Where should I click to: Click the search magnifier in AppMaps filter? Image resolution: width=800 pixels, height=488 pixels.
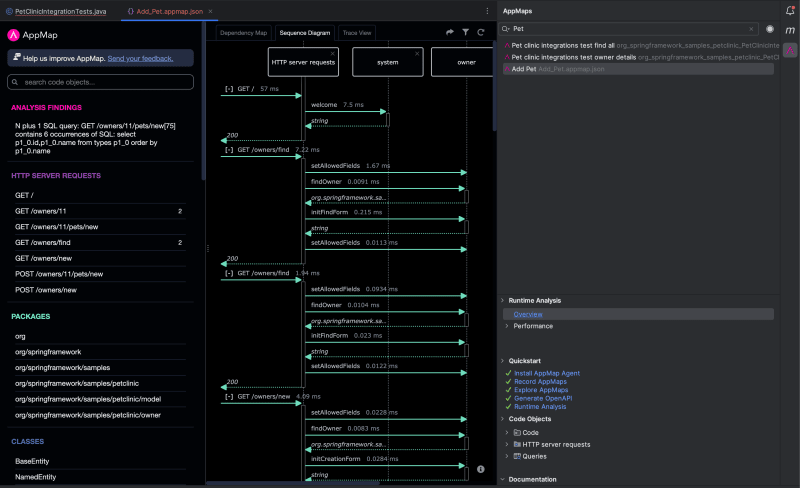click(506, 29)
